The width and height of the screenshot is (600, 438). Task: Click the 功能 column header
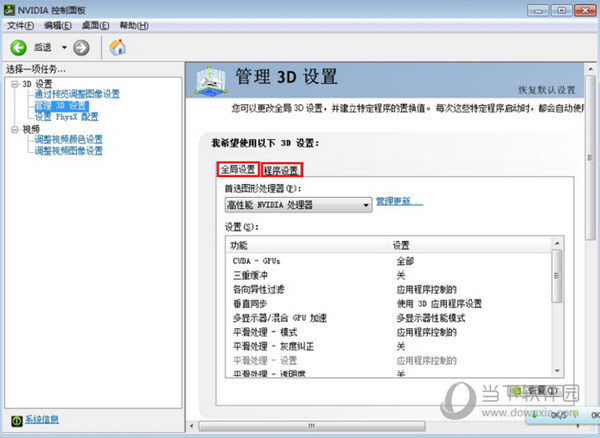click(x=308, y=245)
